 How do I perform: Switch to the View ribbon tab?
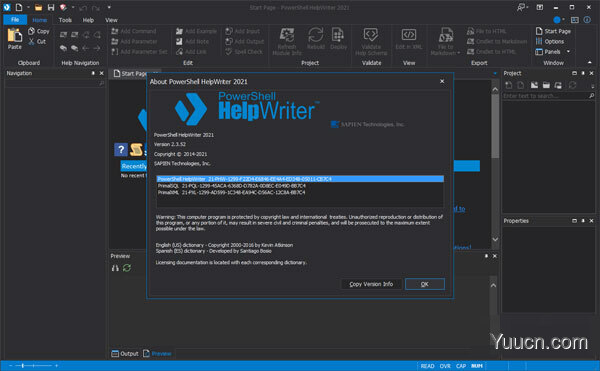111,20
